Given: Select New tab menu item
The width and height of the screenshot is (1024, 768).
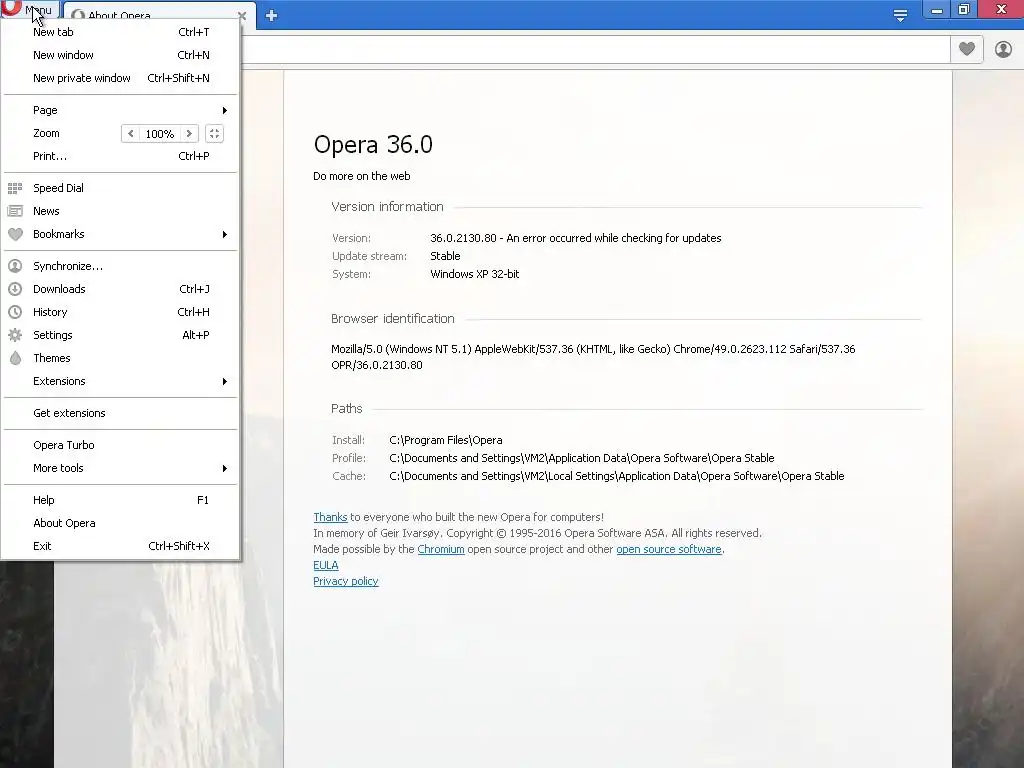Looking at the screenshot, I should point(121,32).
